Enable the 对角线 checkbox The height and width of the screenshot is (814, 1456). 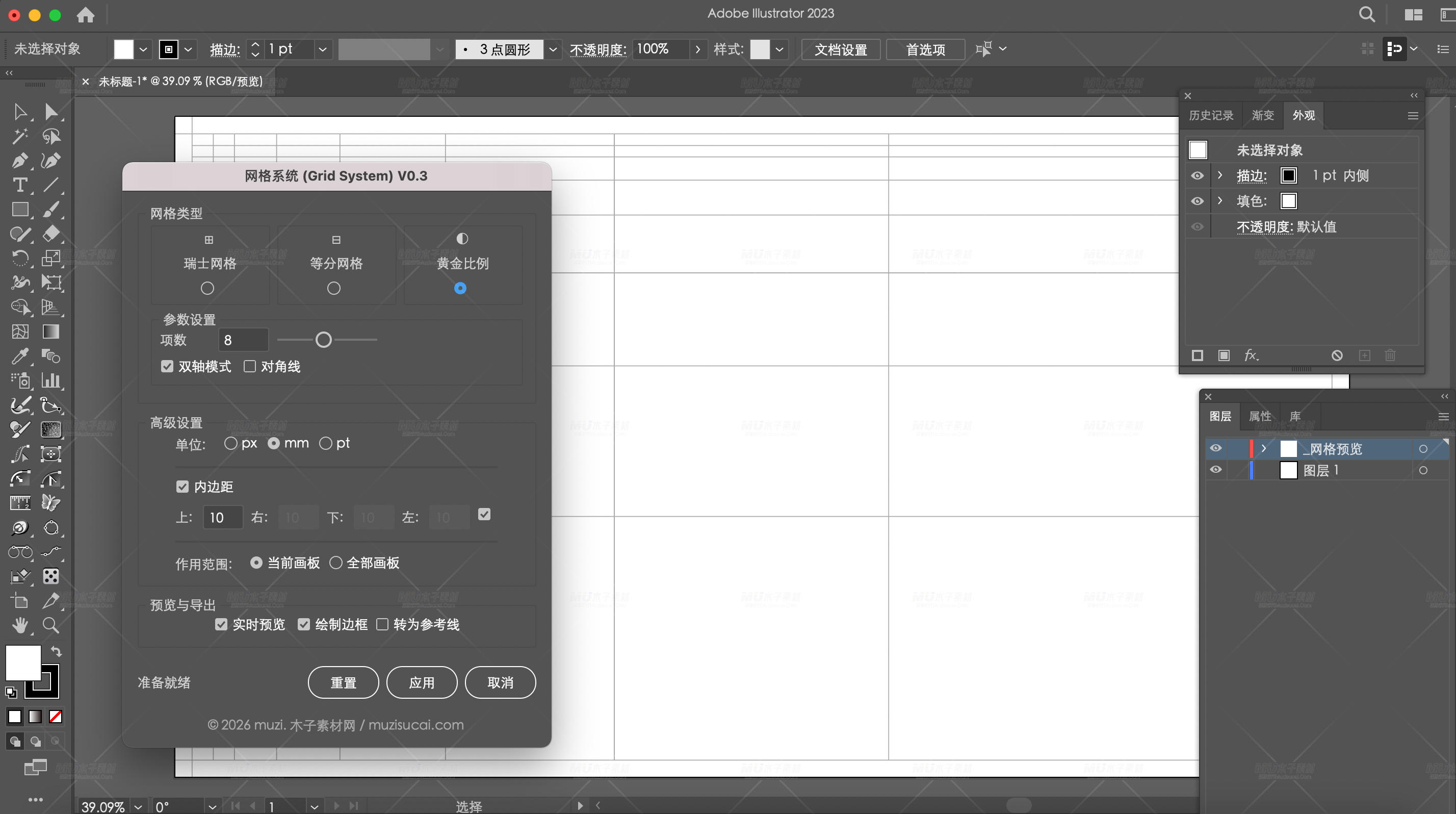pyautogui.click(x=249, y=366)
